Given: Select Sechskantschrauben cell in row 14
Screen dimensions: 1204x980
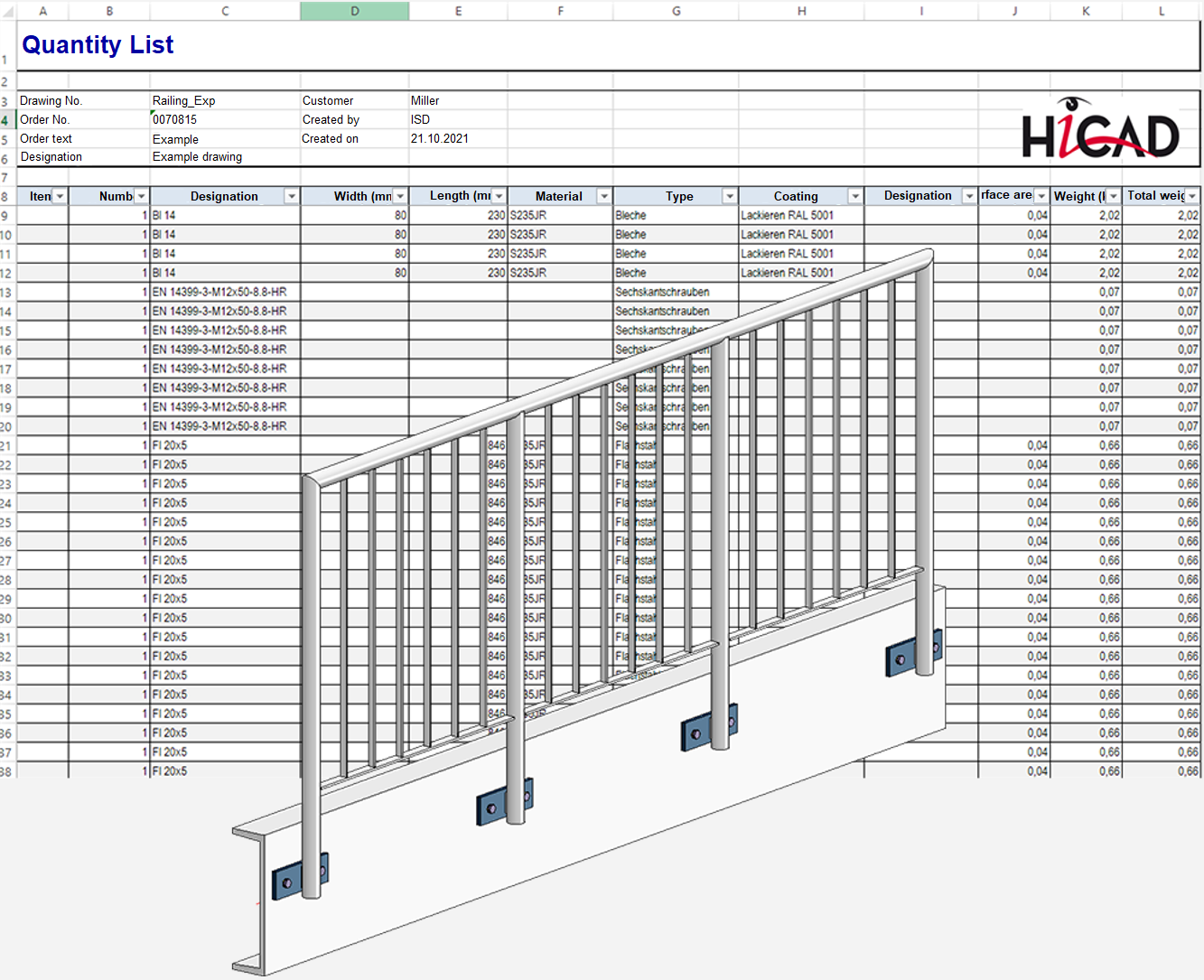Looking at the screenshot, I should click(x=676, y=311).
